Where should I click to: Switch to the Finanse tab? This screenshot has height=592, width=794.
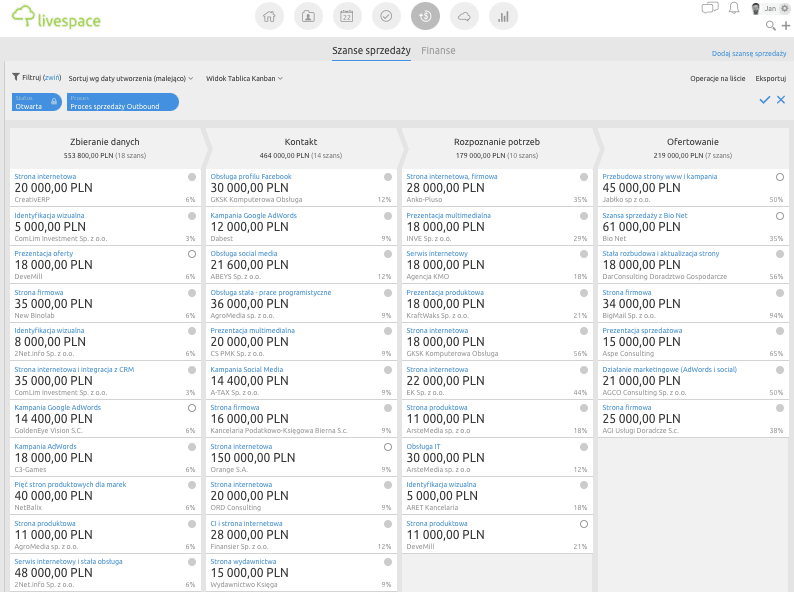pyautogui.click(x=438, y=51)
